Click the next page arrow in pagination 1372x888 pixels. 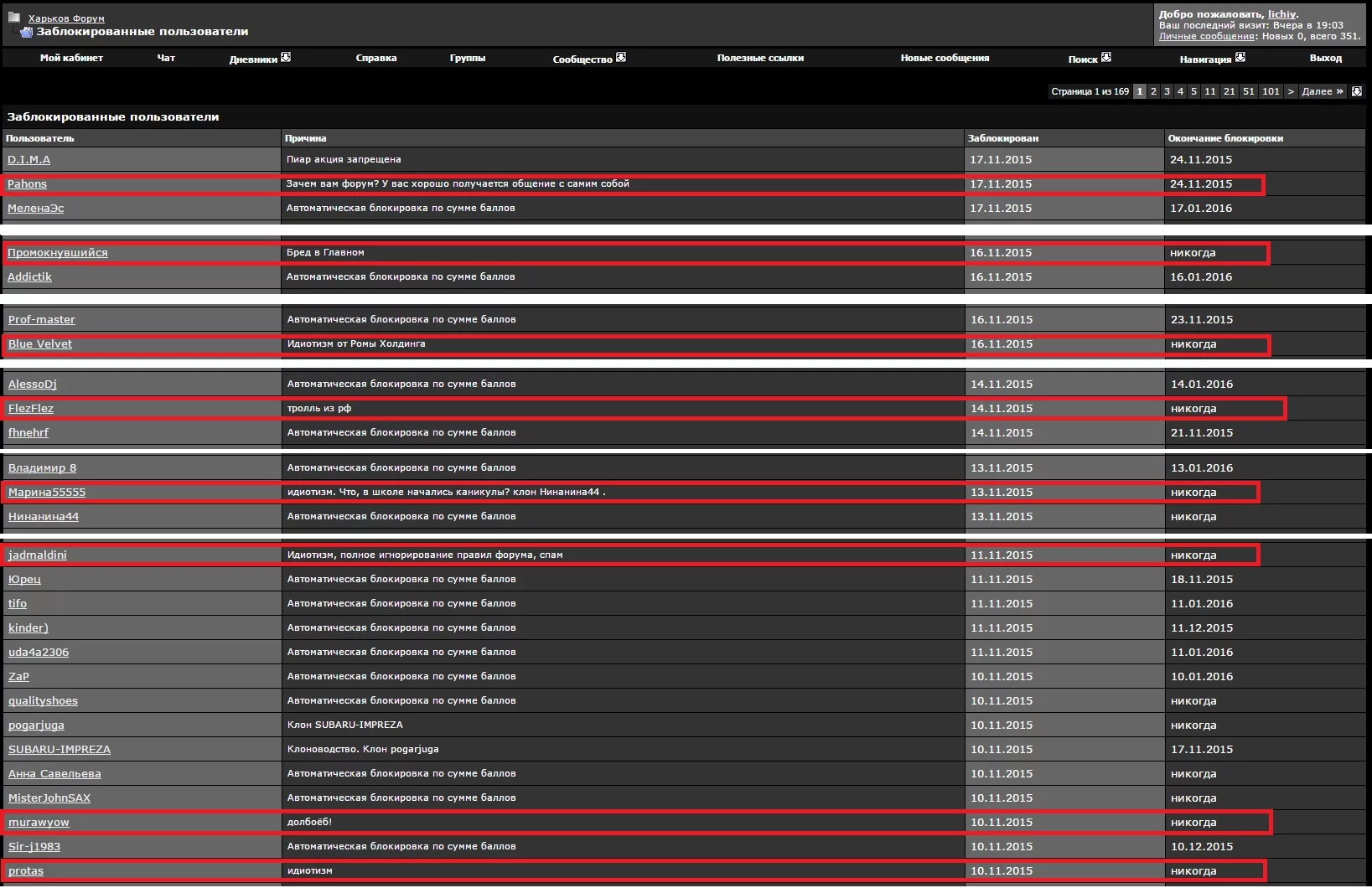[1291, 91]
